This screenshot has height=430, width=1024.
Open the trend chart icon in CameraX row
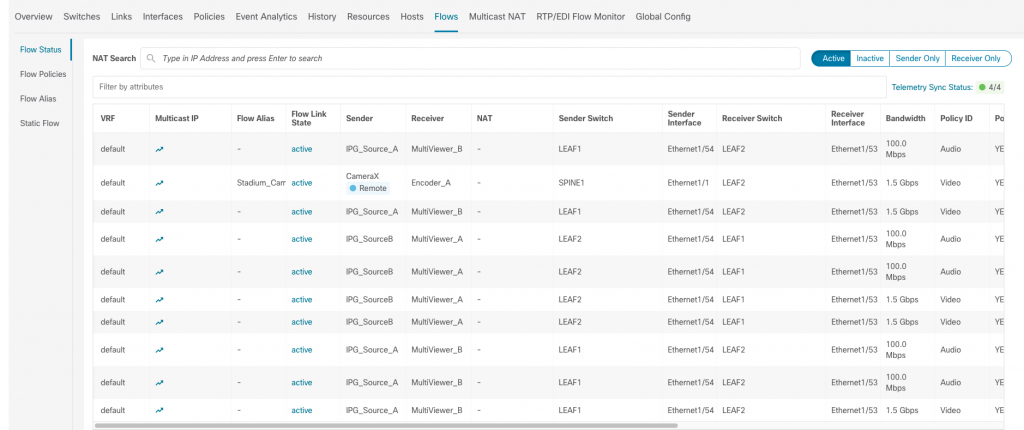pyautogui.click(x=159, y=183)
